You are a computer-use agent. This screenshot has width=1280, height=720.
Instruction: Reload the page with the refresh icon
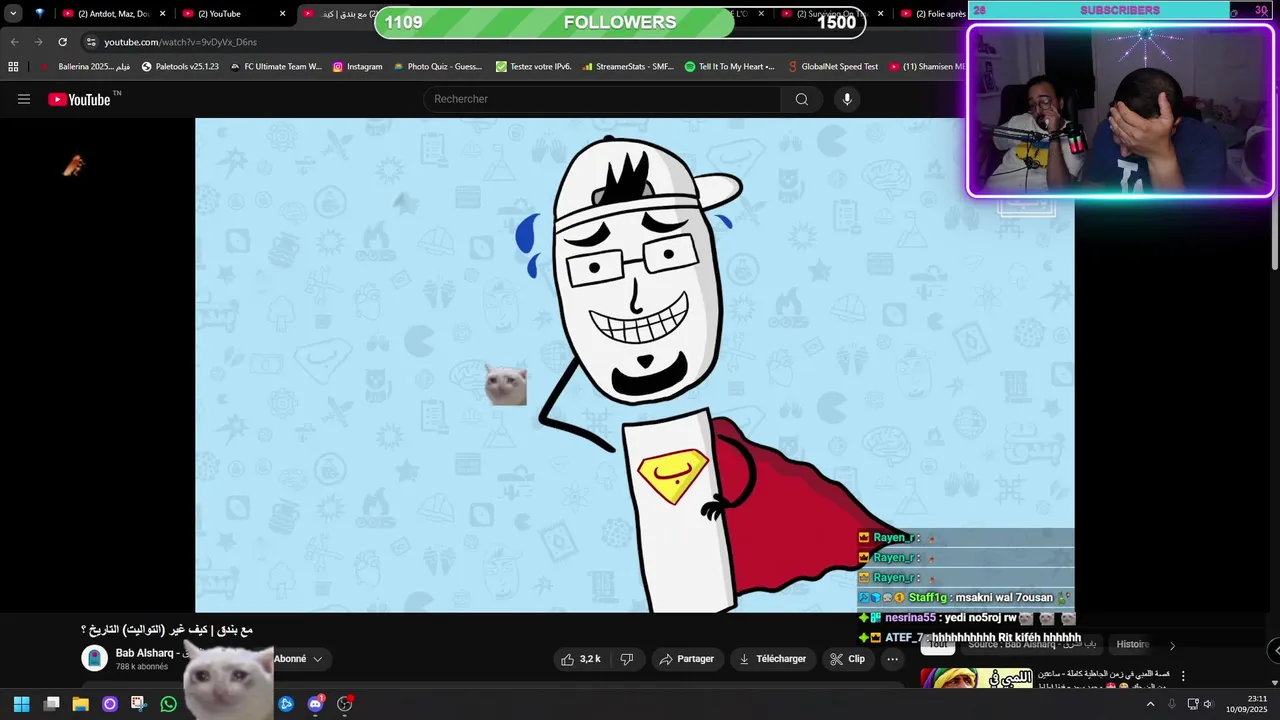pos(62,42)
